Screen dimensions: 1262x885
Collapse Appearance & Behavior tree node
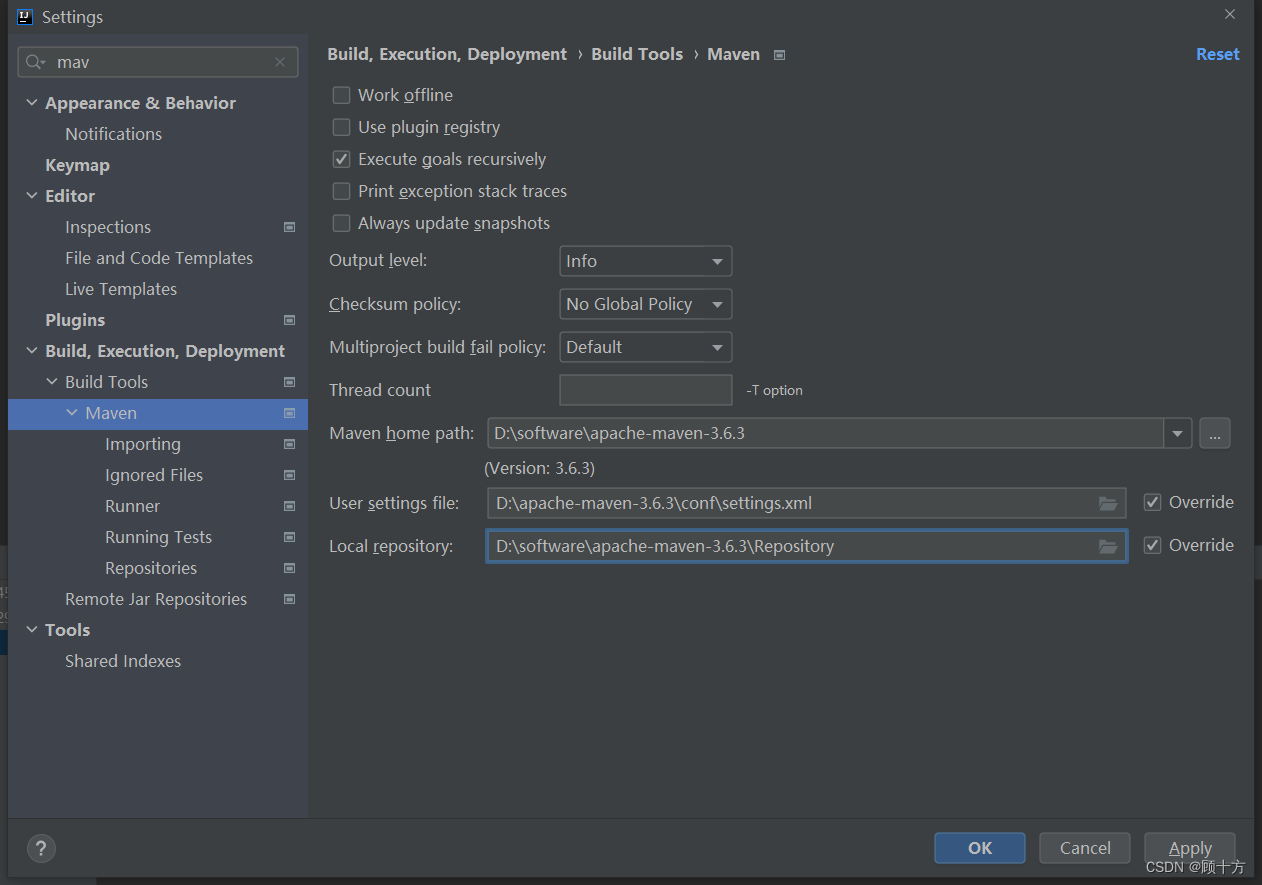(x=32, y=103)
